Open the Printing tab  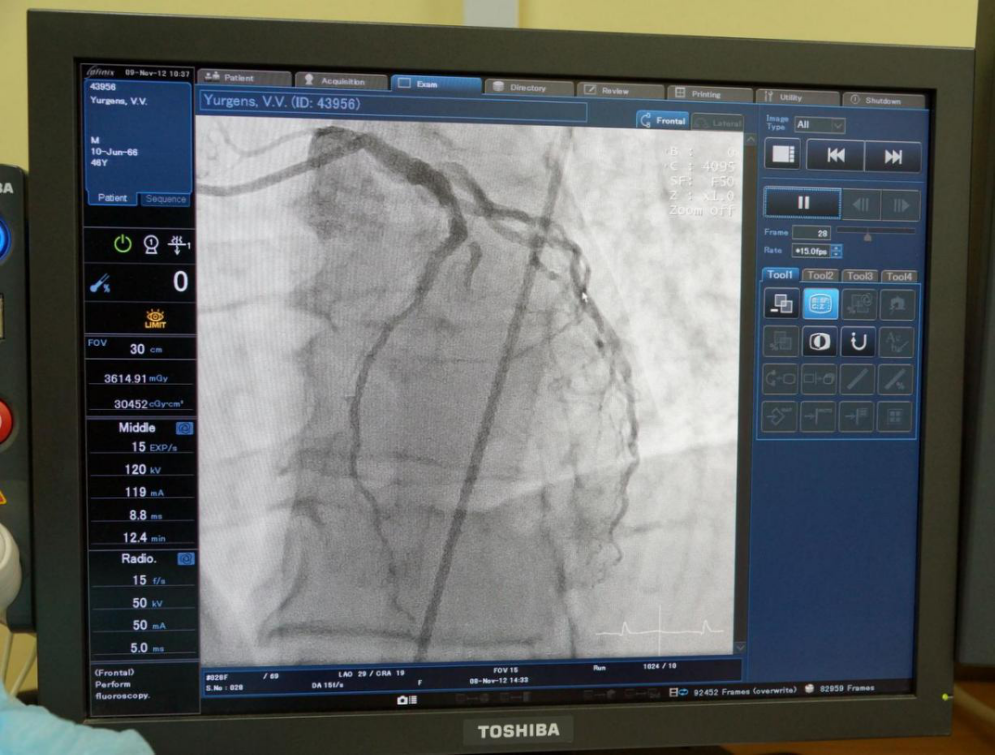click(x=710, y=94)
